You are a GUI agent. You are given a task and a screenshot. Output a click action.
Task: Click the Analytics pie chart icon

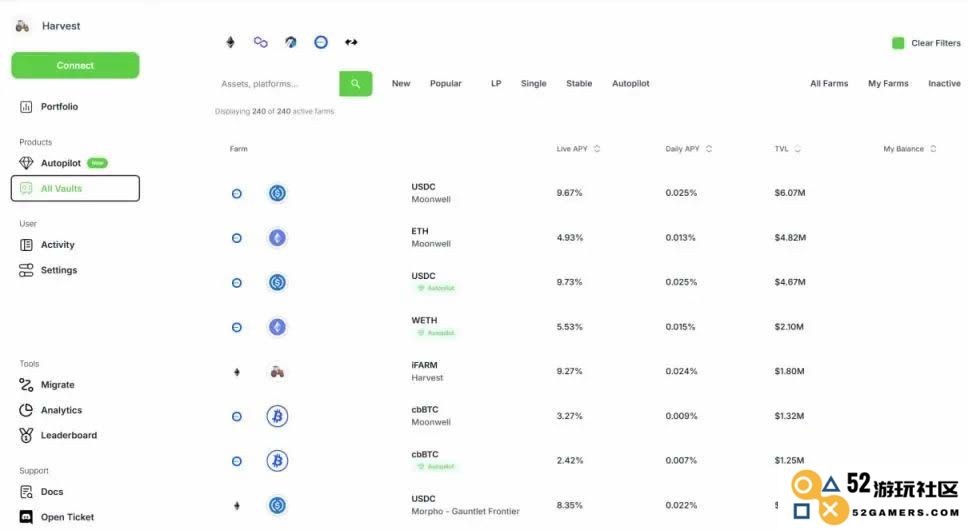[x=26, y=410]
